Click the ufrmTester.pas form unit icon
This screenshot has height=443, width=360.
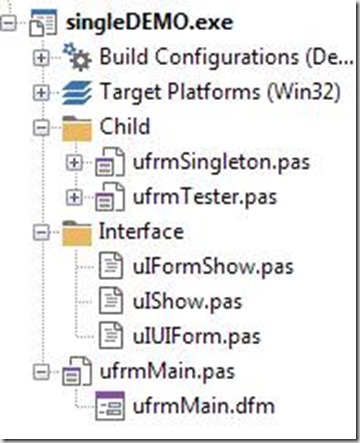point(110,197)
